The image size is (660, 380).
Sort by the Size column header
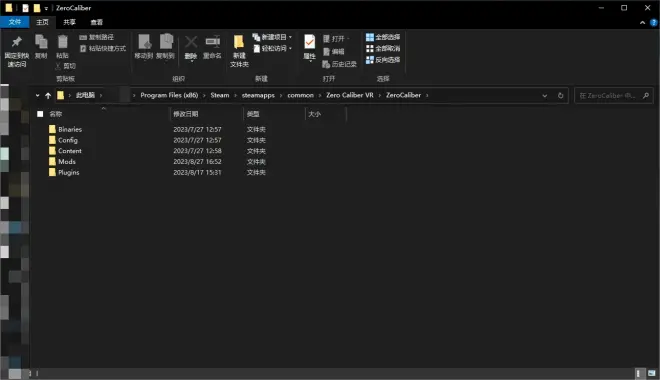pos(314,114)
